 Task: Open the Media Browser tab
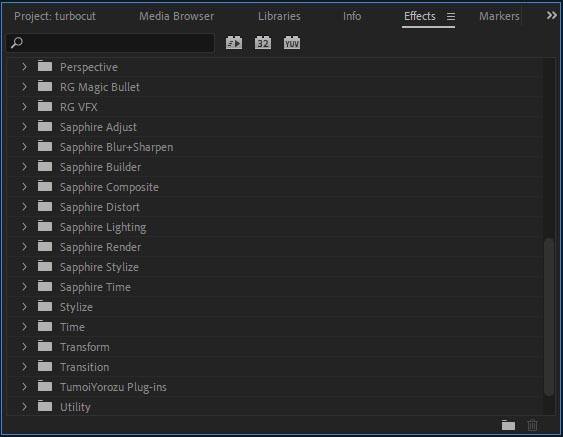pyautogui.click(x=176, y=16)
